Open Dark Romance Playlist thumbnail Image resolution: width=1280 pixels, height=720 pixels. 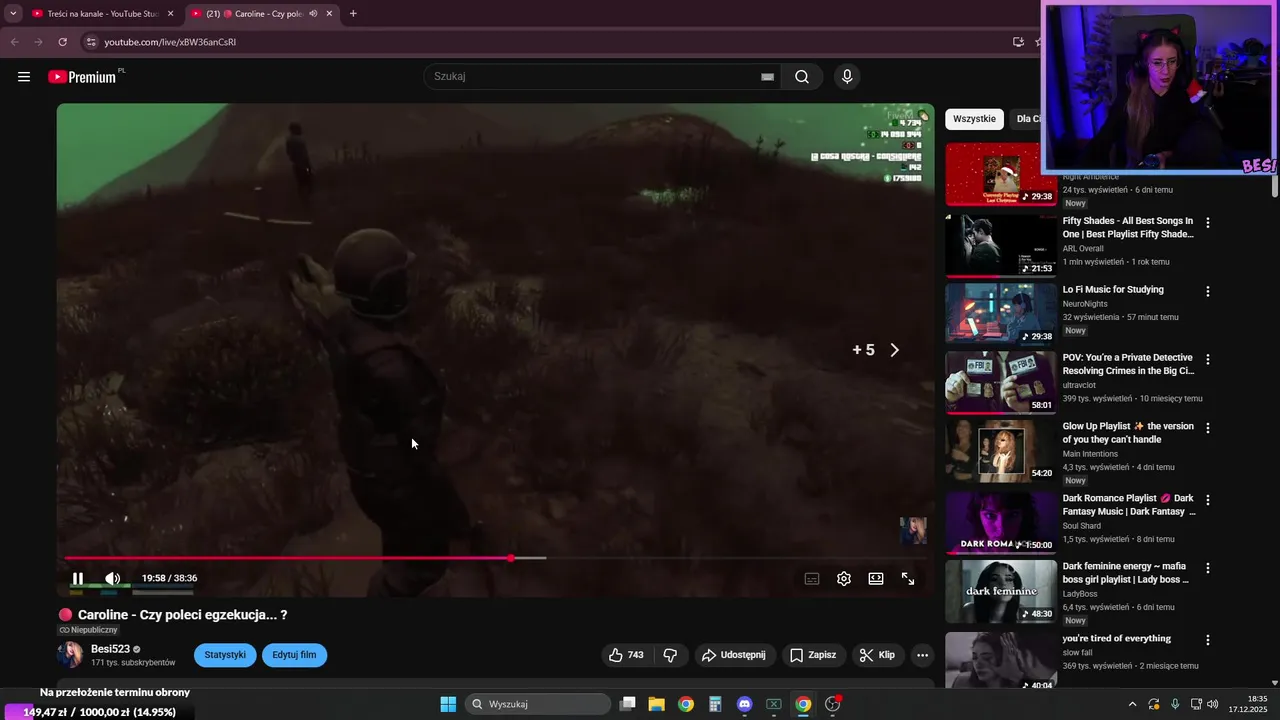tap(1001, 522)
